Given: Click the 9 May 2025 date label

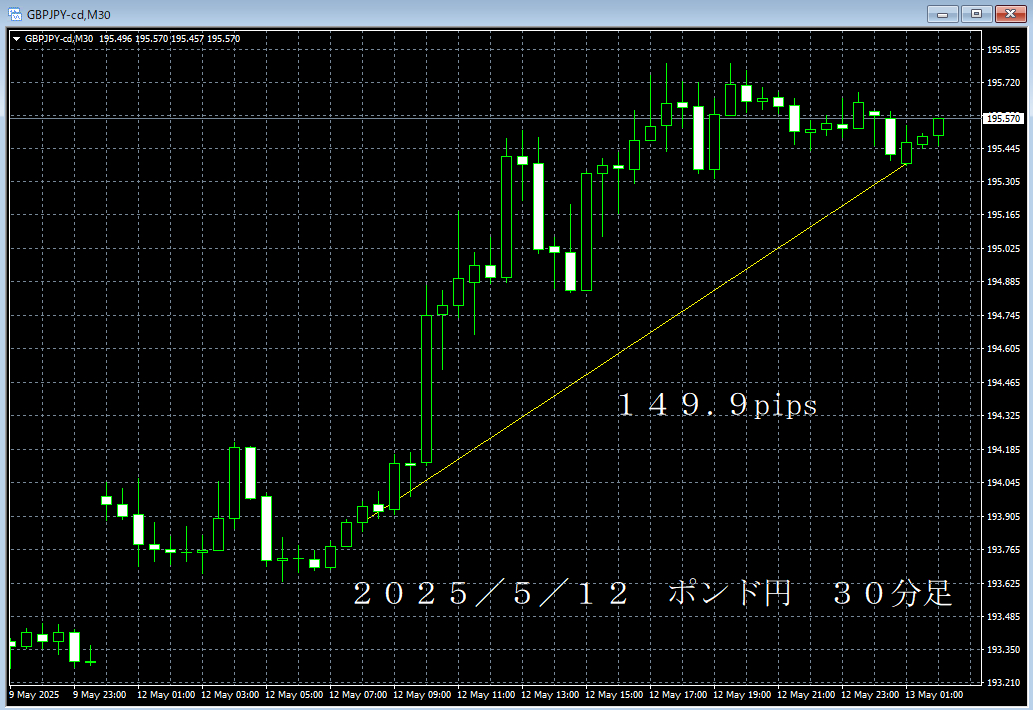Looking at the screenshot, I should coord(35,694).
